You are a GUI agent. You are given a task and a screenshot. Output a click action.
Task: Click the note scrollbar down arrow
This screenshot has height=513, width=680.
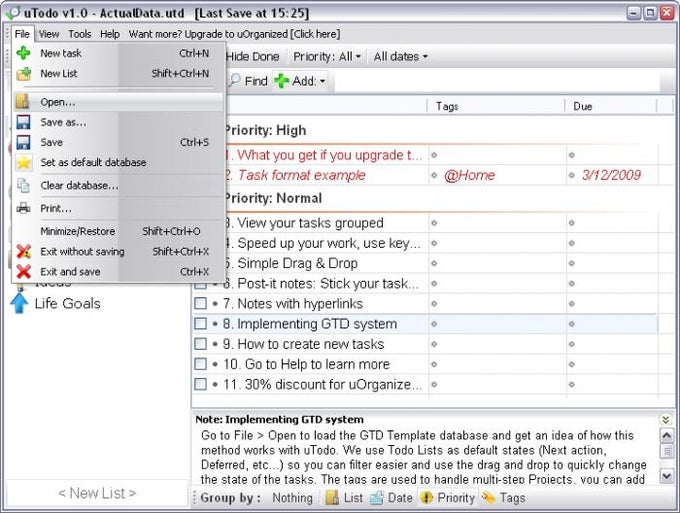[666, 476]
